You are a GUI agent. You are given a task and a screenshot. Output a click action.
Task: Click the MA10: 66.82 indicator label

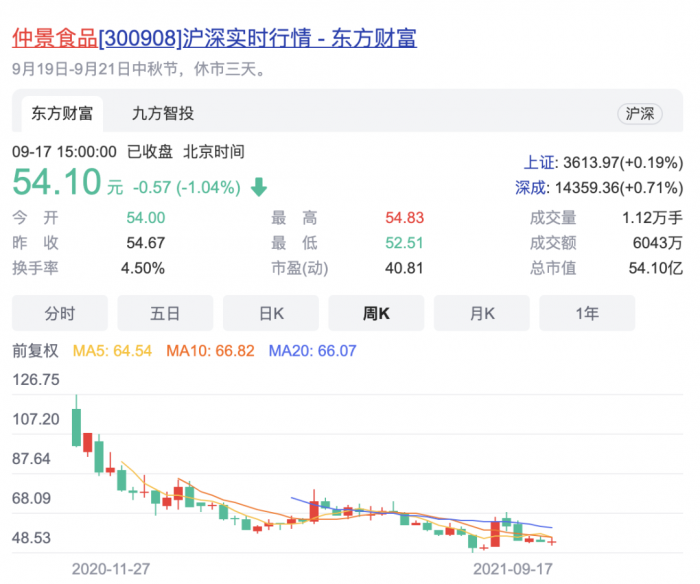point(210,351)
